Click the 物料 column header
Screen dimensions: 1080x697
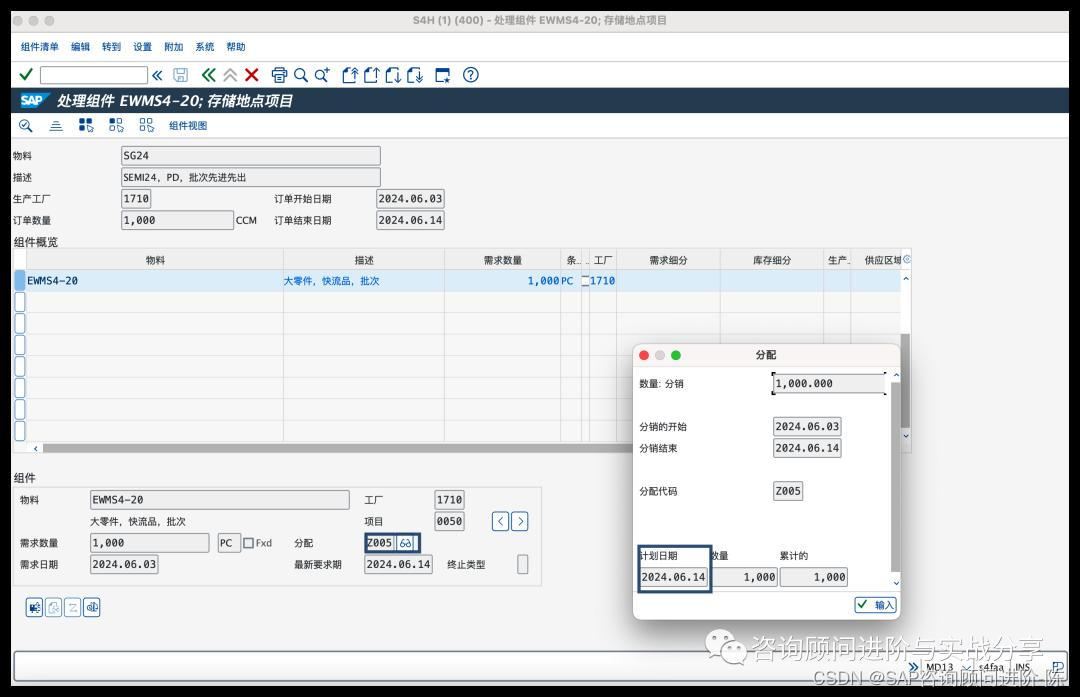pyautogui.click(x=155, y=260)
